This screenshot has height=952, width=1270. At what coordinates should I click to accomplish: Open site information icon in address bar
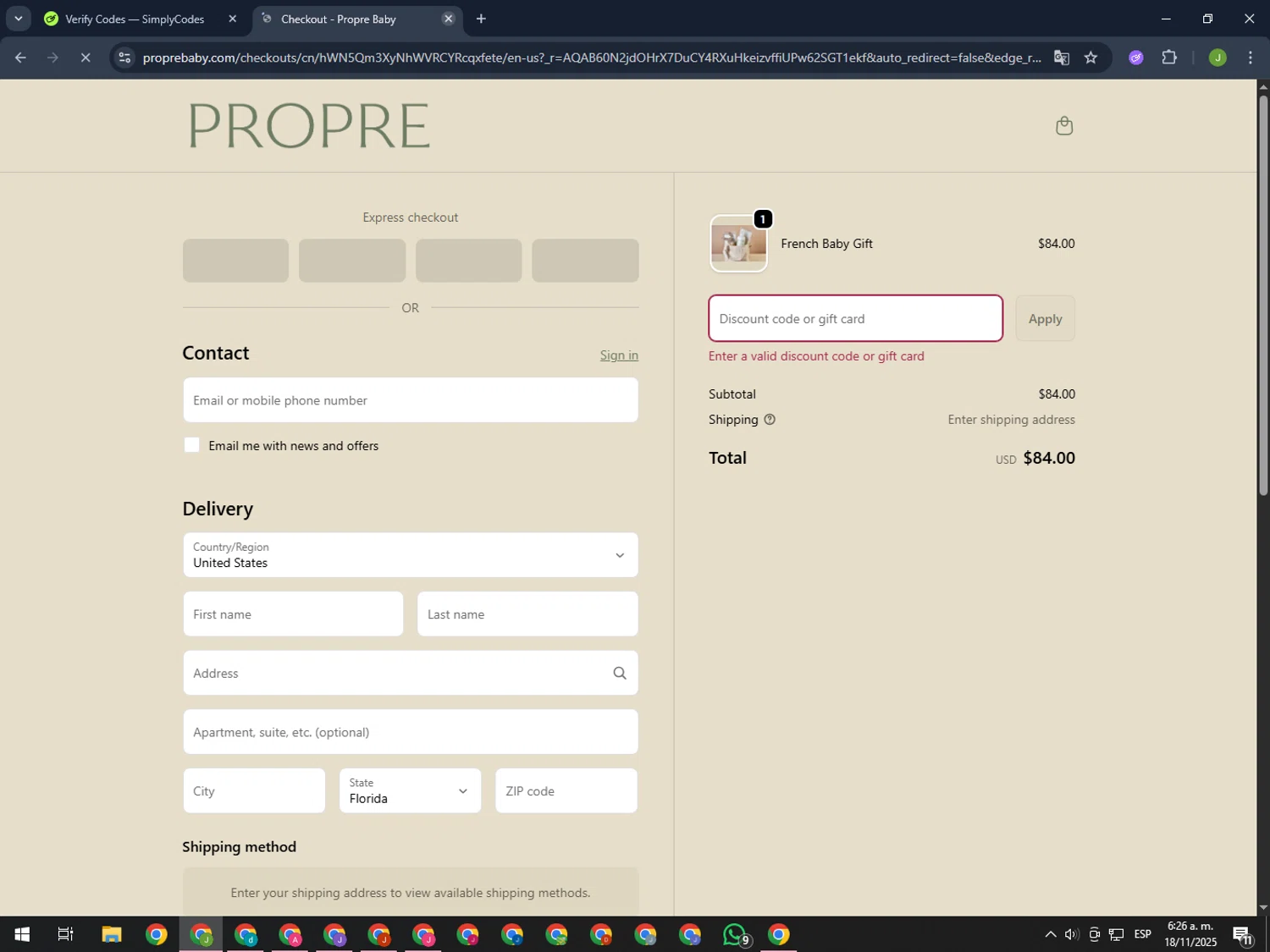pyautogui.click(x=124, y=58)
